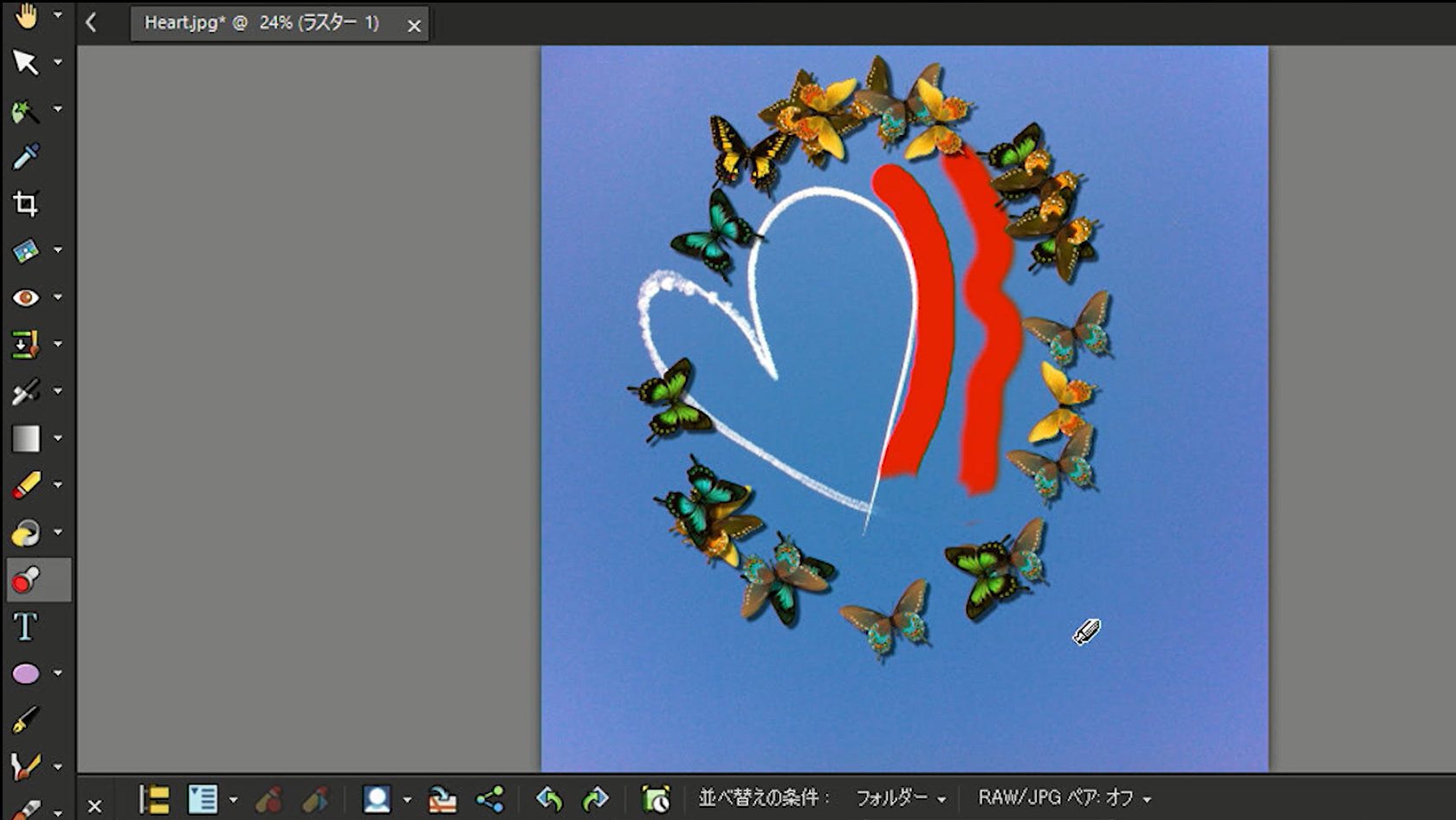Select the Pan hand tool
This screenshot has width=1456, height=820.
[26, 16]
